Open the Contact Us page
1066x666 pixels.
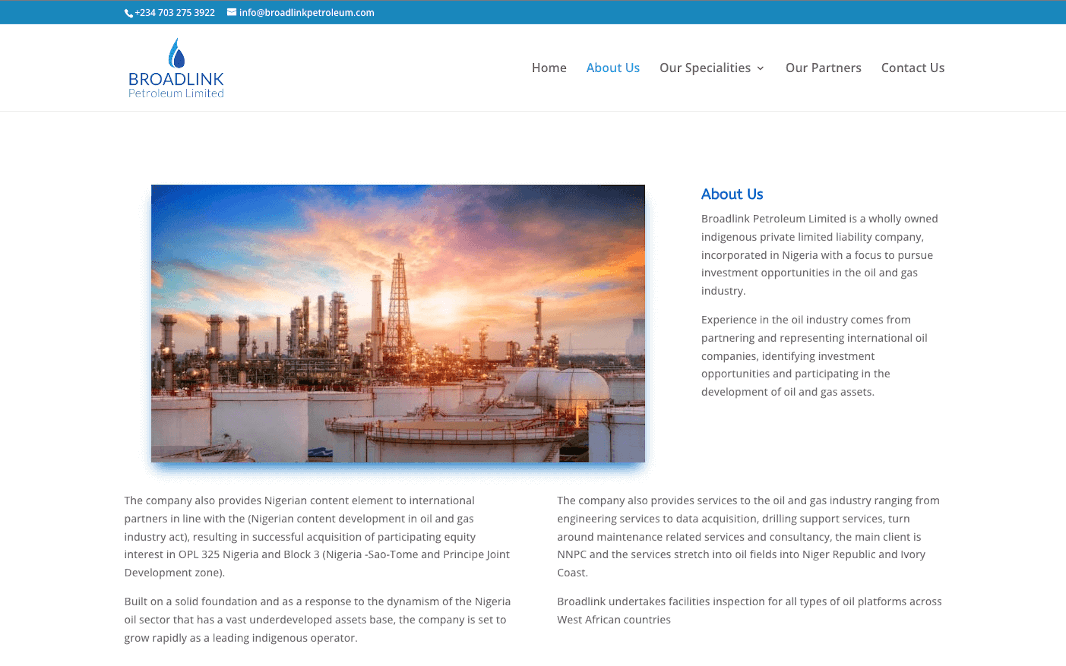tap(912, 67)
